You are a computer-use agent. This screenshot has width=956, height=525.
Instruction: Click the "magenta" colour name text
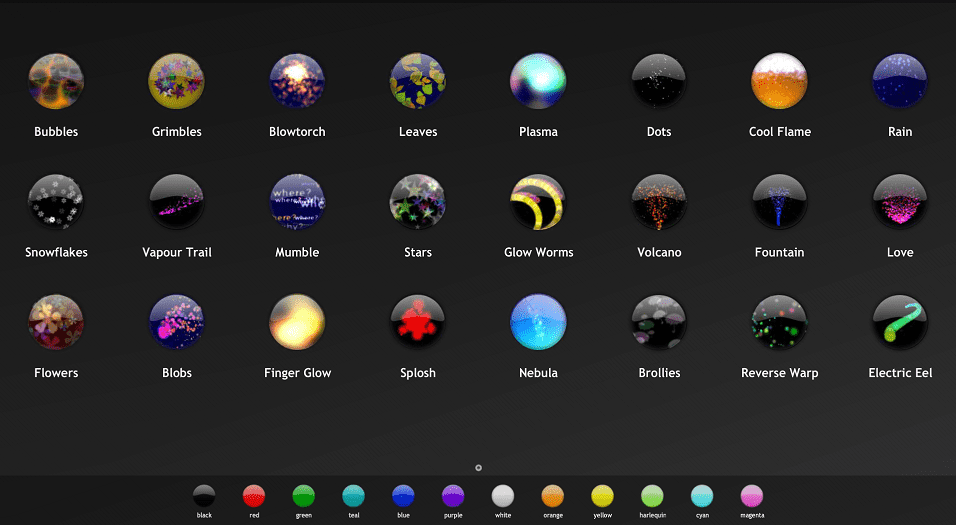(x=752, y=515)
